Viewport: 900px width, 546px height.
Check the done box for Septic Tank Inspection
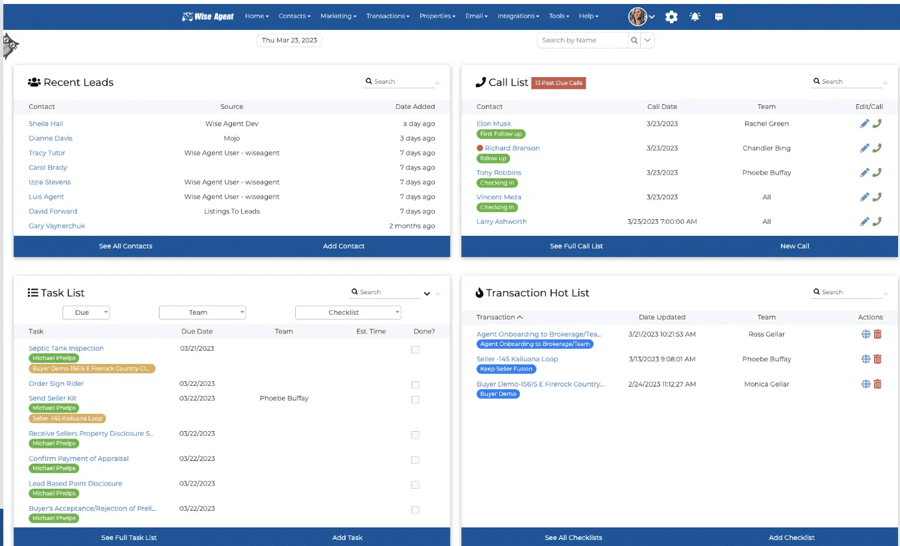[x=415, y=350]
